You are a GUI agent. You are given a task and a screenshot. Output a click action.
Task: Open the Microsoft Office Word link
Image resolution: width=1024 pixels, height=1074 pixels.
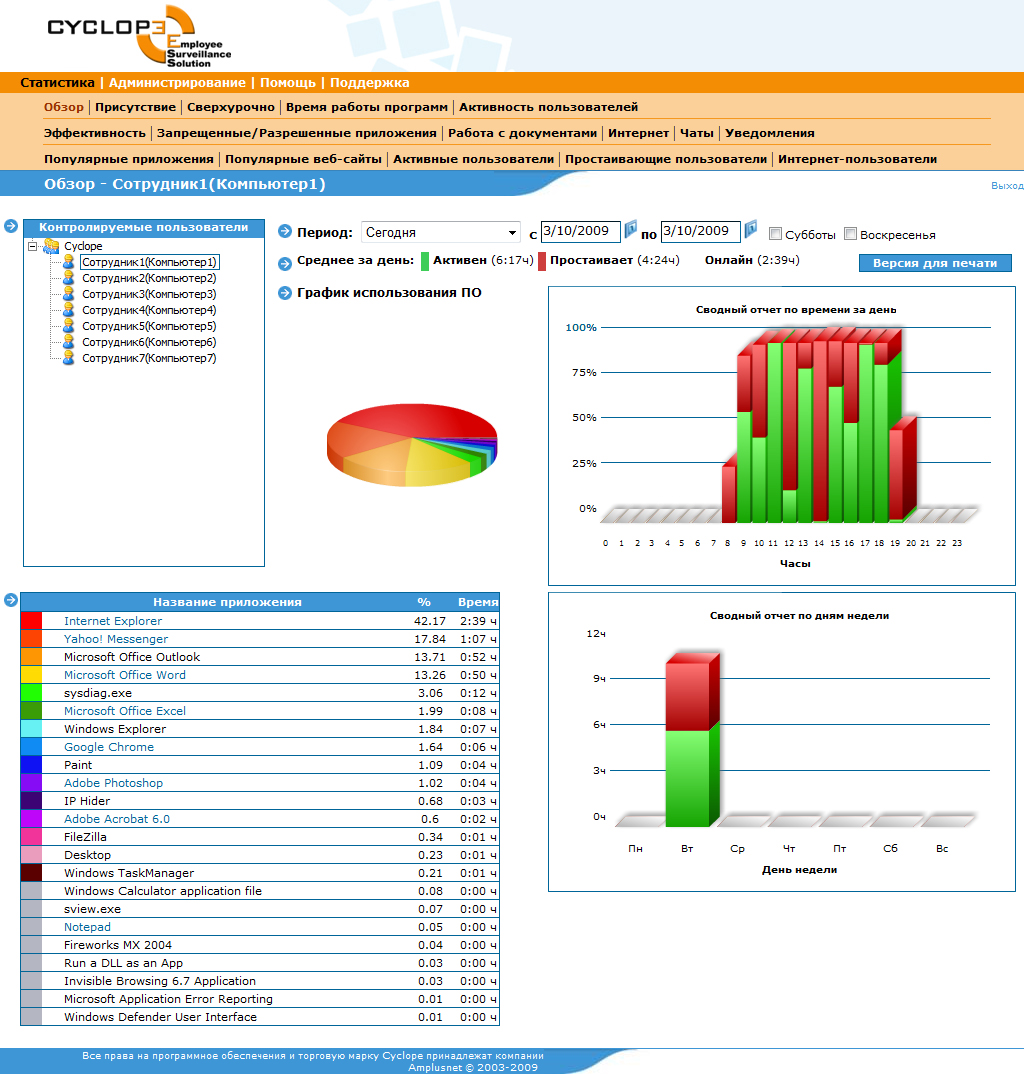(x=125, y=675)
